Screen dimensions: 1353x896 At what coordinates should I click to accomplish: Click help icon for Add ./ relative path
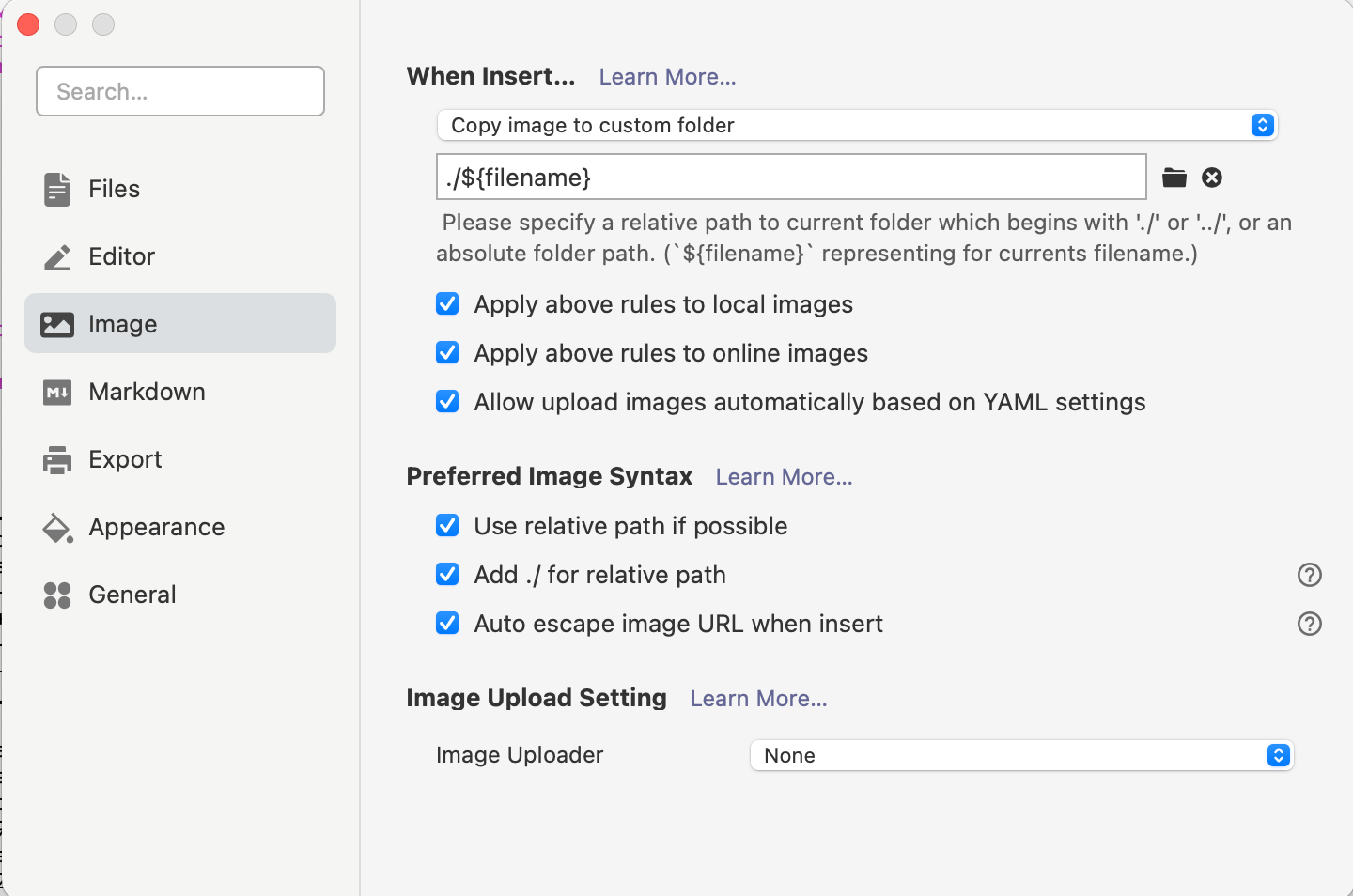pyautogui.click(x=1309, y=575)
